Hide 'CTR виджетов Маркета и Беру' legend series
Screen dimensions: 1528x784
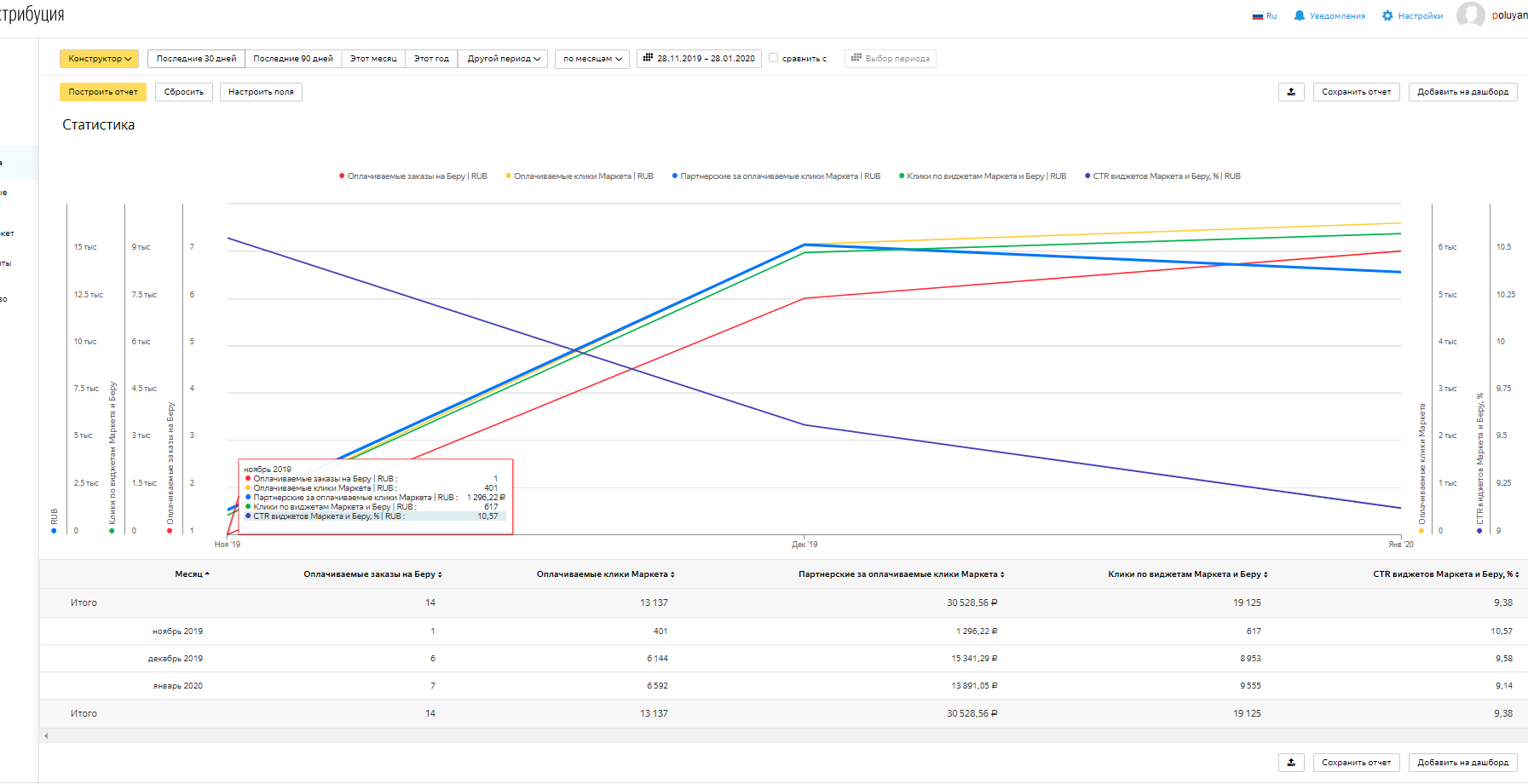pos(1165,176)
